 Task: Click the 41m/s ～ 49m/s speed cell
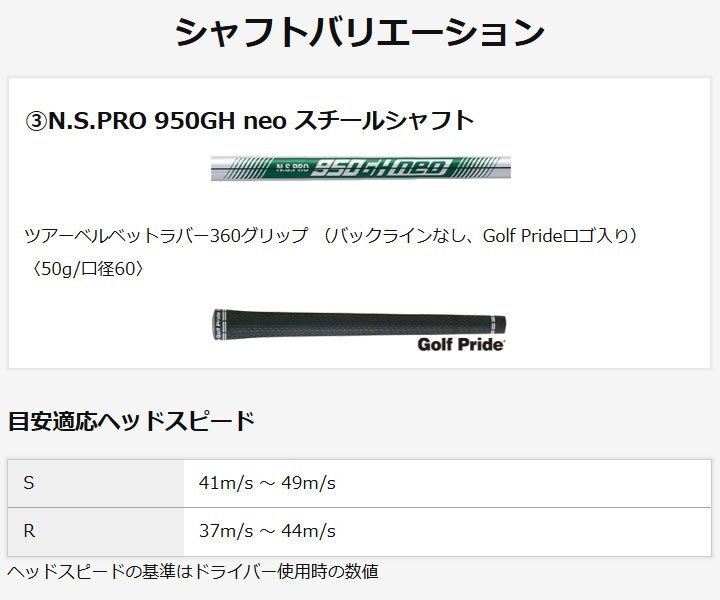(267, 483)
